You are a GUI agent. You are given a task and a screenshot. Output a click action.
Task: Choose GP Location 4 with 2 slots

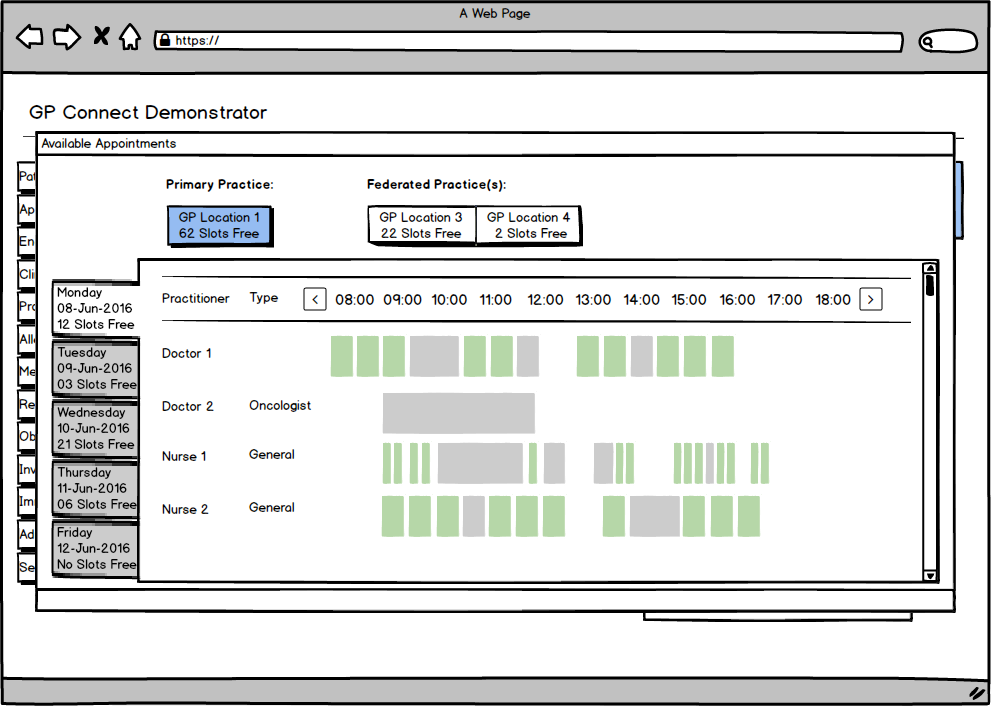529,225
